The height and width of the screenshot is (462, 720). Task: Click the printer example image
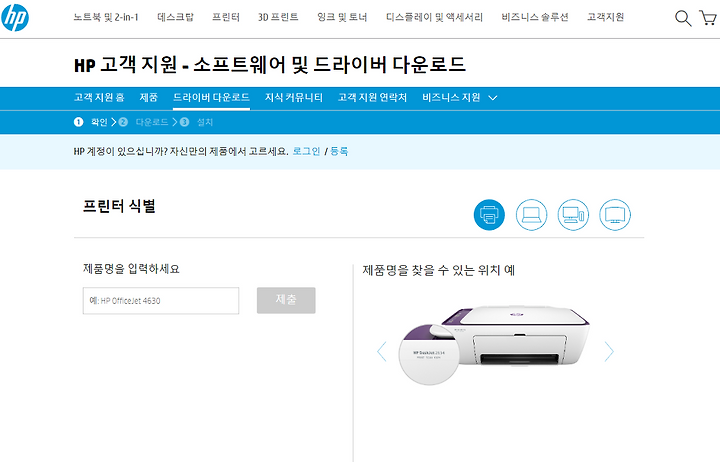494,345
